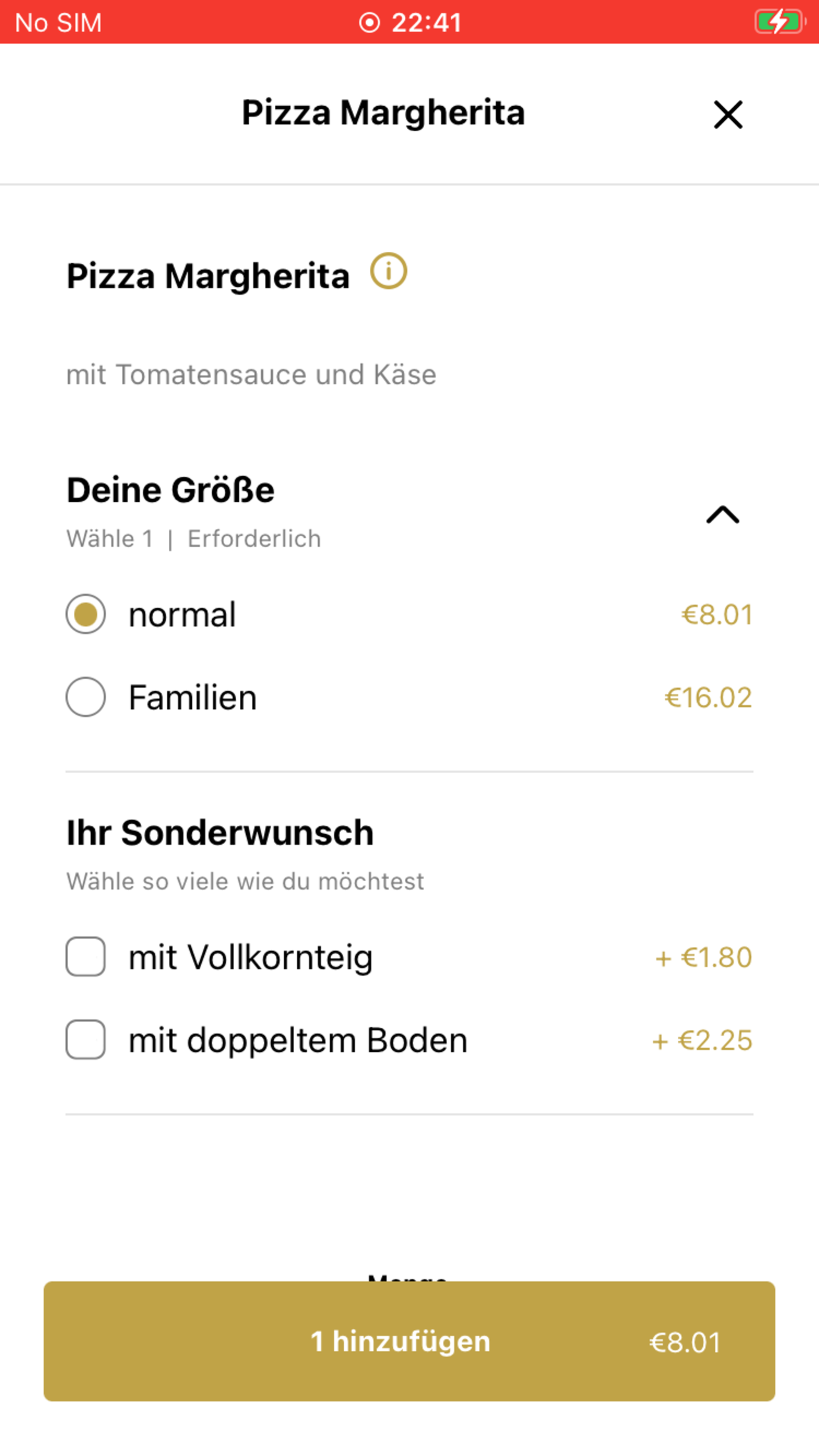Tap the + €2.25 doppeltem Boden price
Screen dimensions: 819x1456
pyautogui.click(x=702, y=1041)
